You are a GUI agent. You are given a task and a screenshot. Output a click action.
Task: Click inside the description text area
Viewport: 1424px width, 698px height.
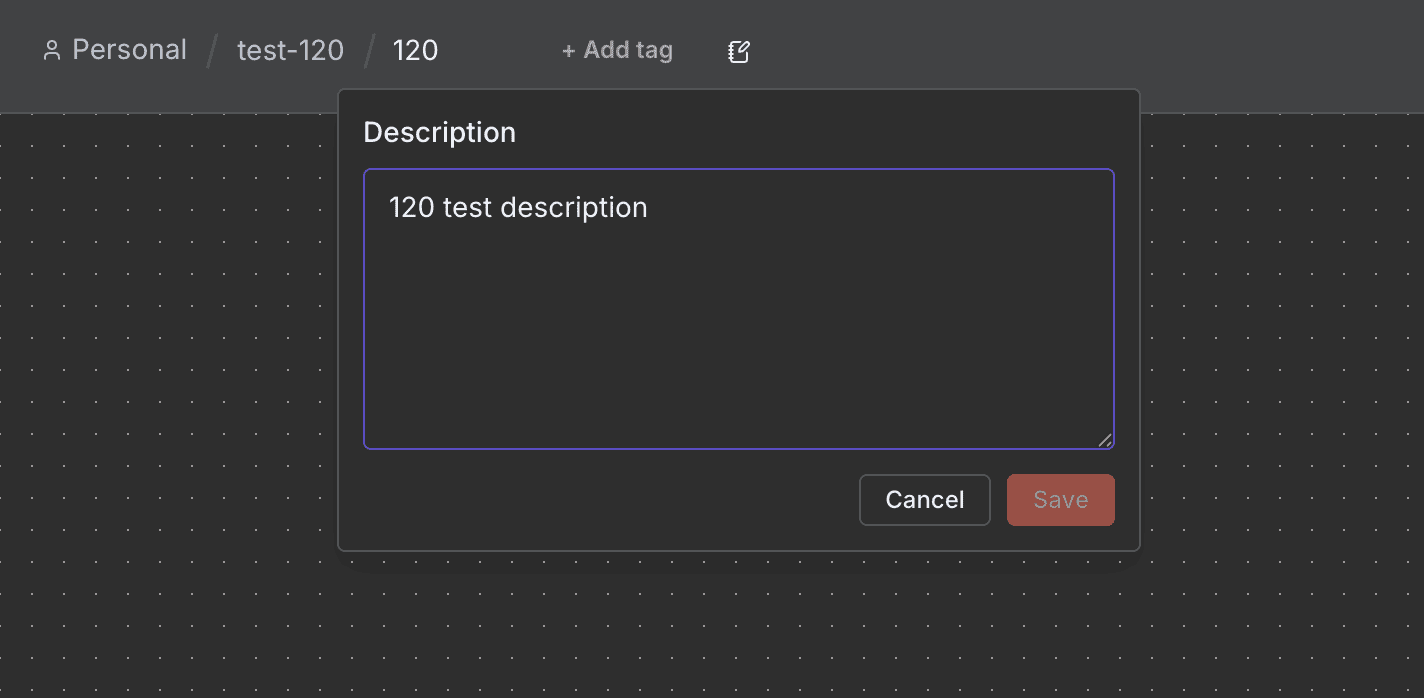(x=738, y=320)
